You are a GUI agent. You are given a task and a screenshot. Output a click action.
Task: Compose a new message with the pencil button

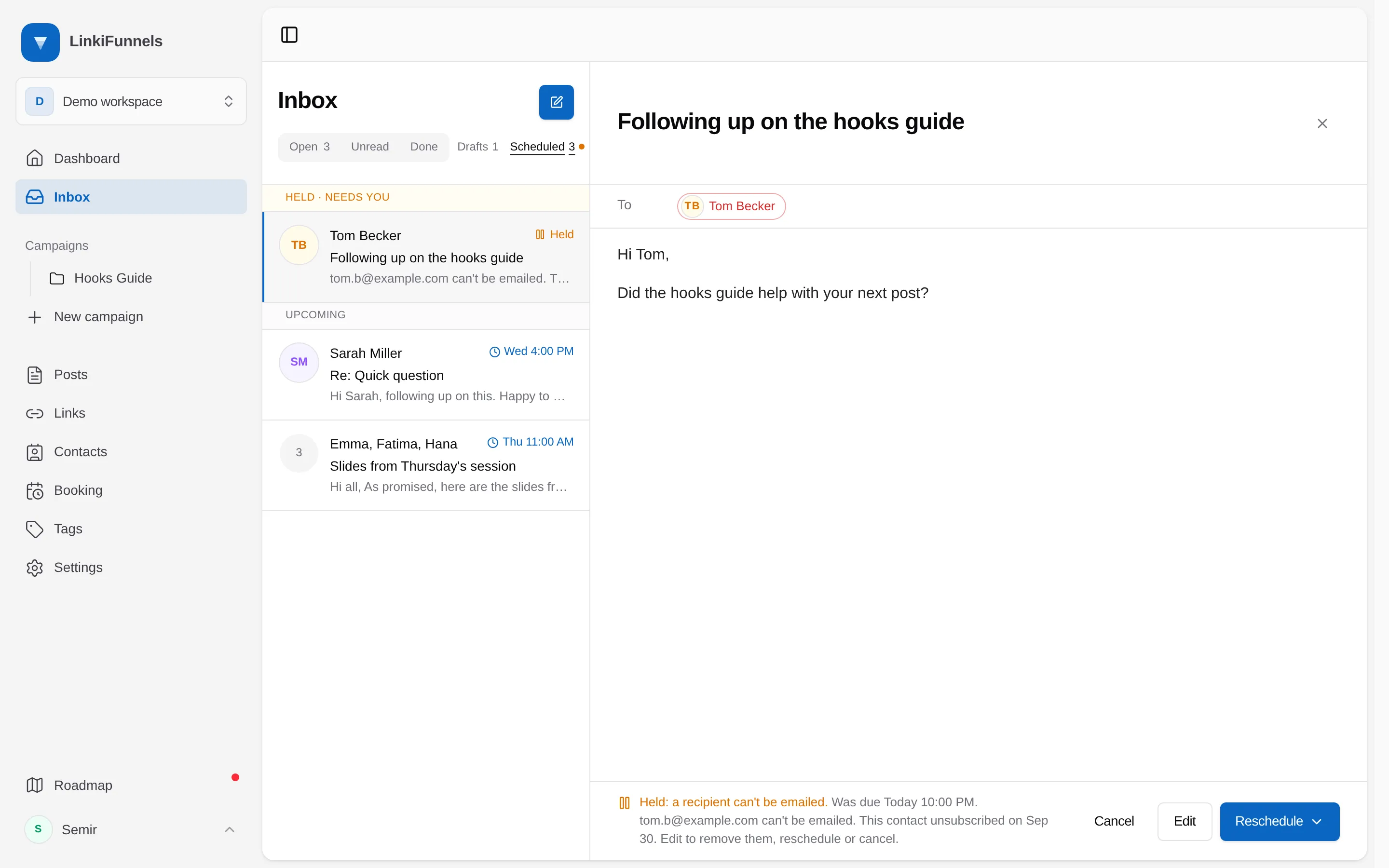556,102
